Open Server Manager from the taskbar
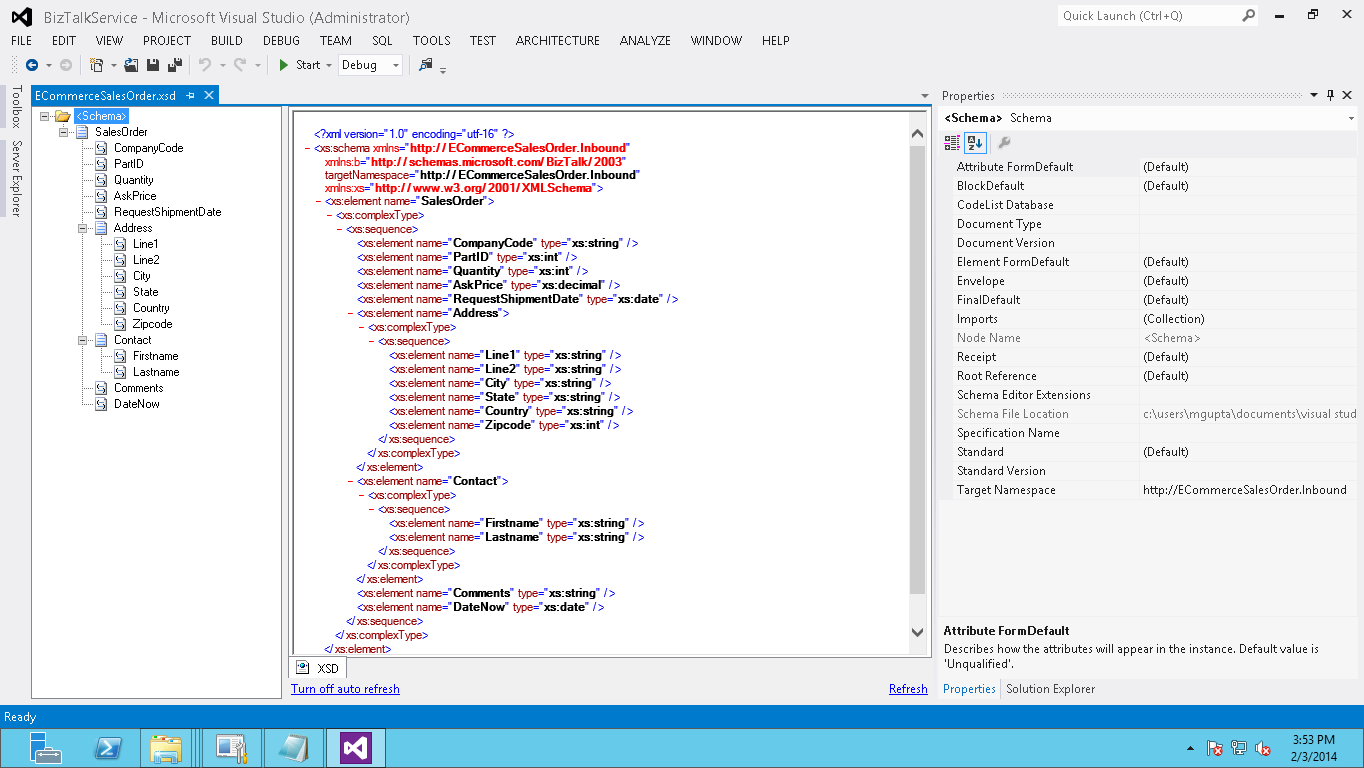The image size is (1364, 768). point(45,748)
